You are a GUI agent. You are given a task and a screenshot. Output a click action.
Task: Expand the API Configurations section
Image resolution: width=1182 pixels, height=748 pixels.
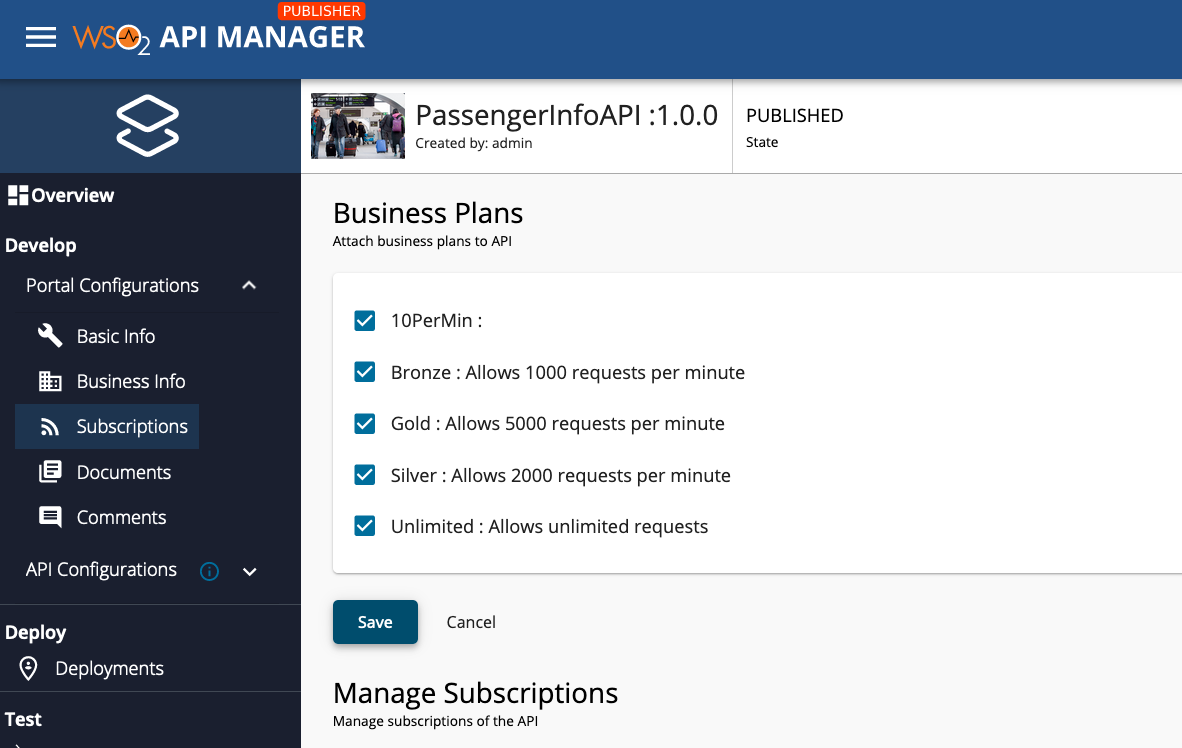(250, 571)
